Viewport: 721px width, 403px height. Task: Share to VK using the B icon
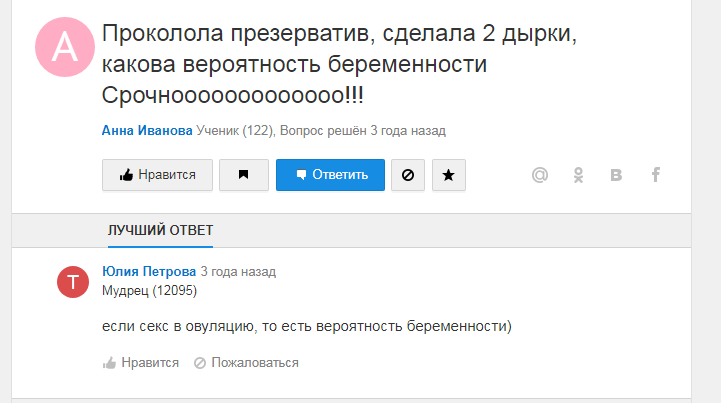click(x=616, y=175)
